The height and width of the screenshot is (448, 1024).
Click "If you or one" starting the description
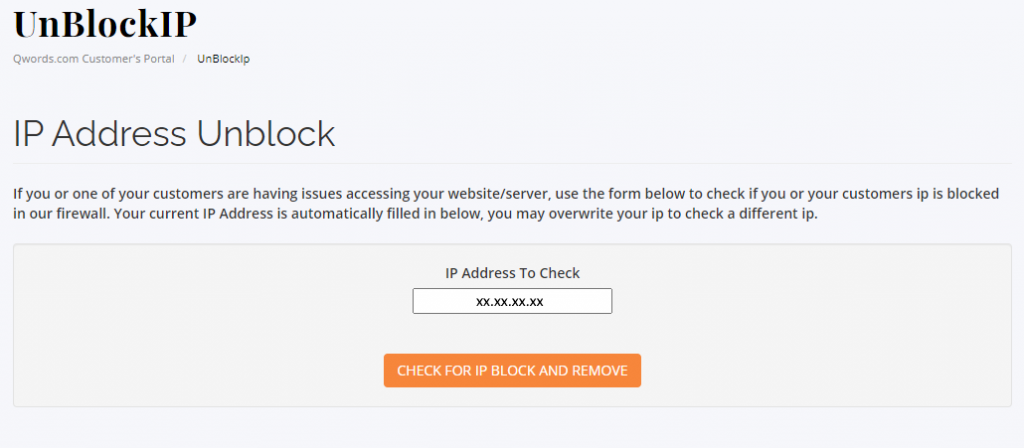pyautogui.click(x=54, y=194)
